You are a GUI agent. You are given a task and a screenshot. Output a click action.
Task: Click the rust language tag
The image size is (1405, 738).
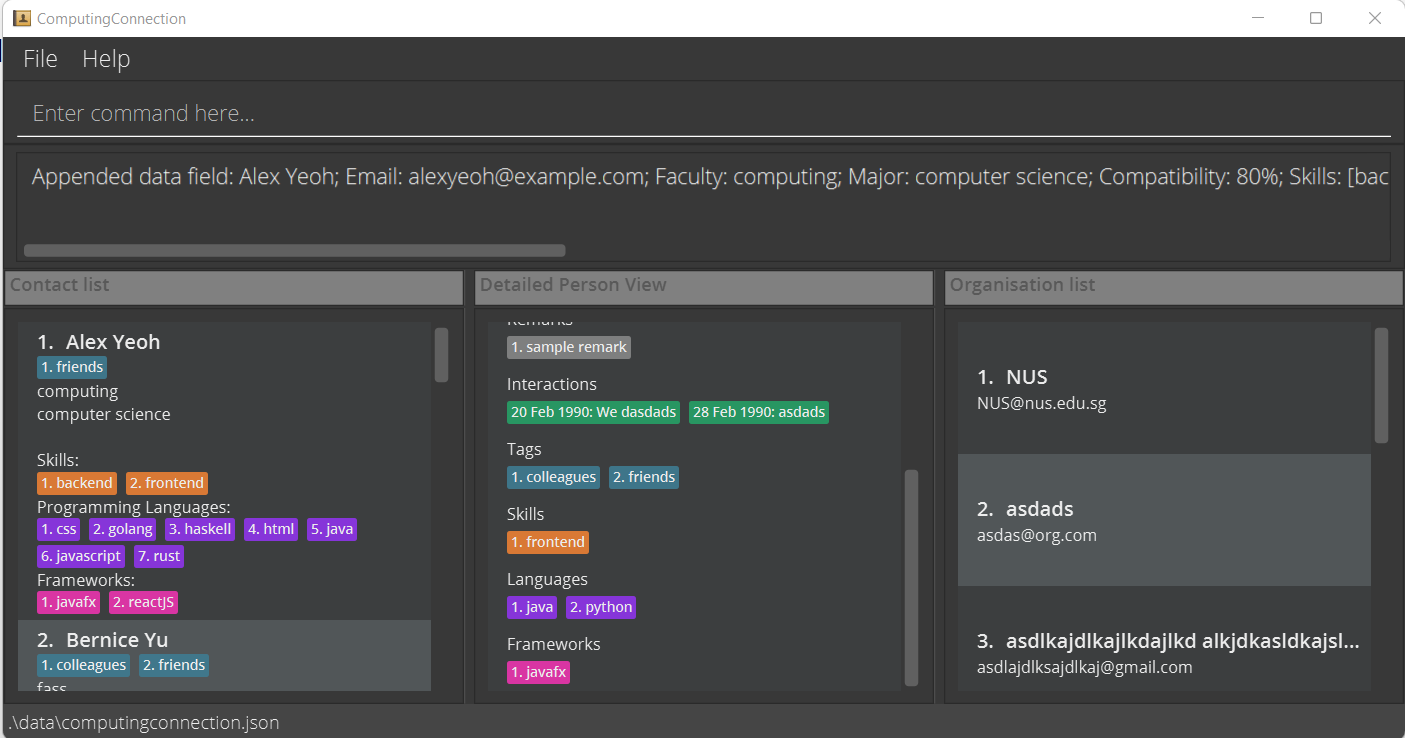(x=158, y=556)
